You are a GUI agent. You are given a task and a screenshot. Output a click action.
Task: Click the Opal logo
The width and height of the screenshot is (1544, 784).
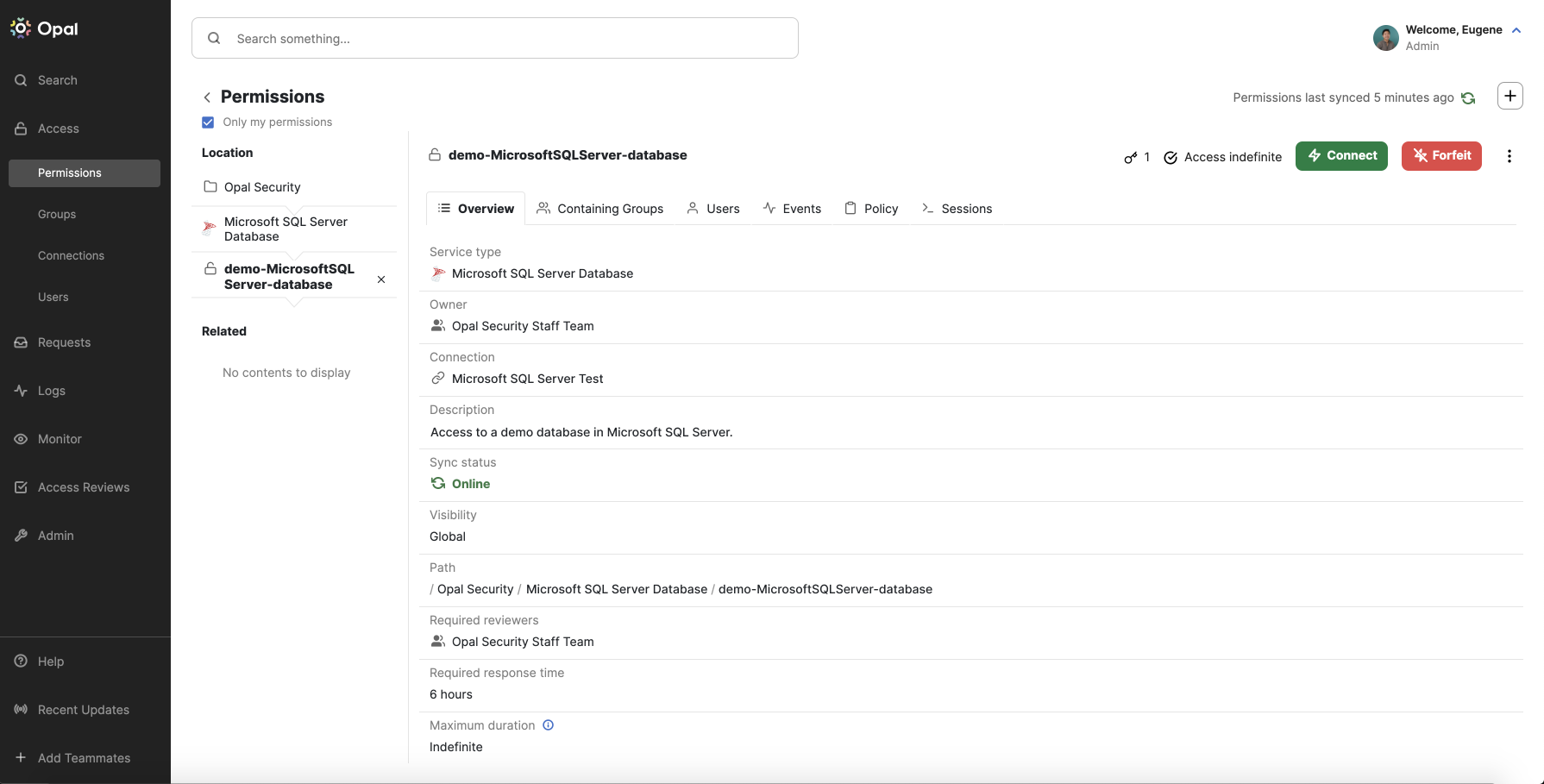tap(44, 28)
